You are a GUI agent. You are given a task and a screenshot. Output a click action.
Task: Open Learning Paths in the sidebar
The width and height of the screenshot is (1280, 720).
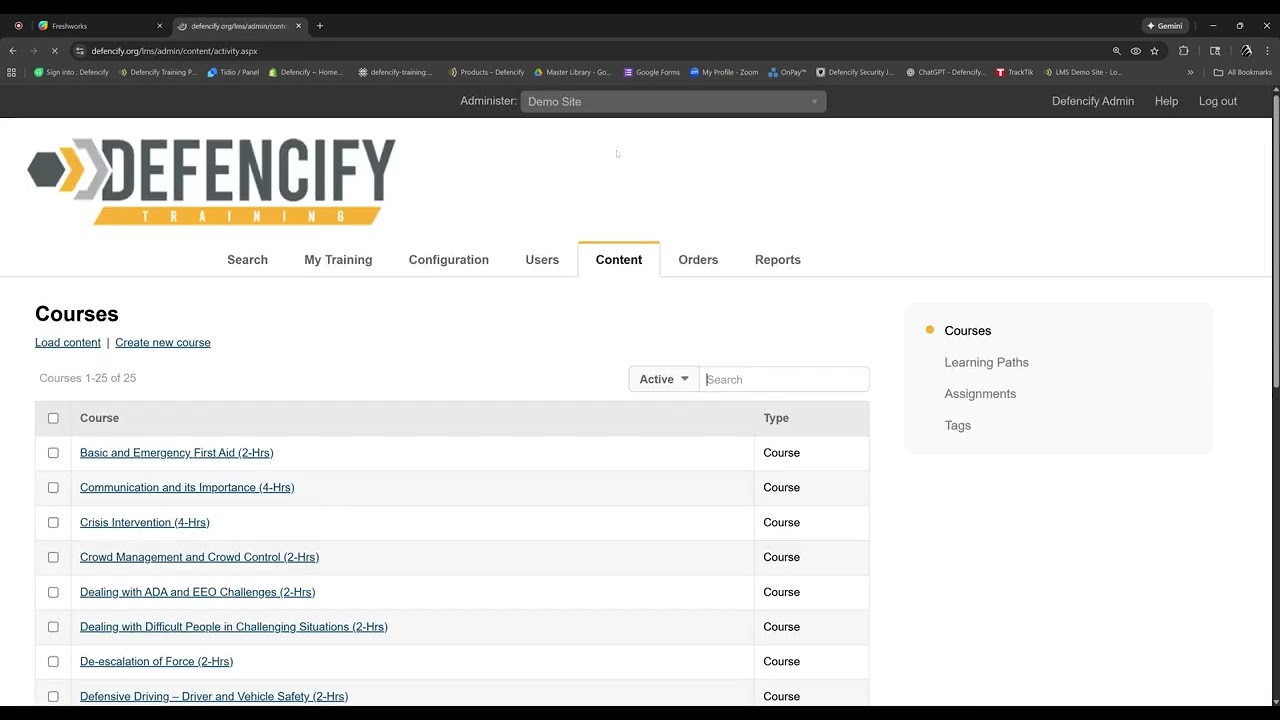[986, 362]
